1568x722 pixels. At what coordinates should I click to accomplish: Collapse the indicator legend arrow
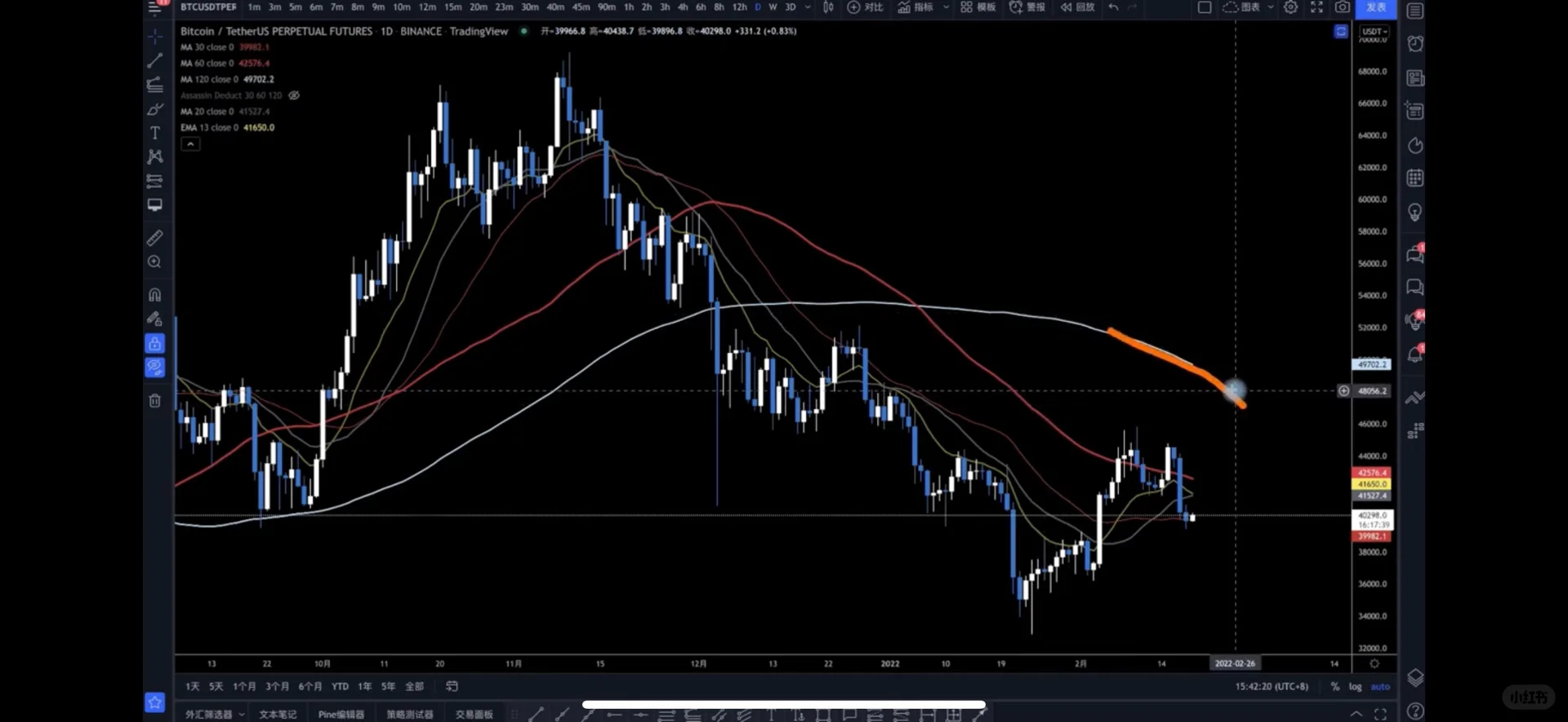point(190,145)
